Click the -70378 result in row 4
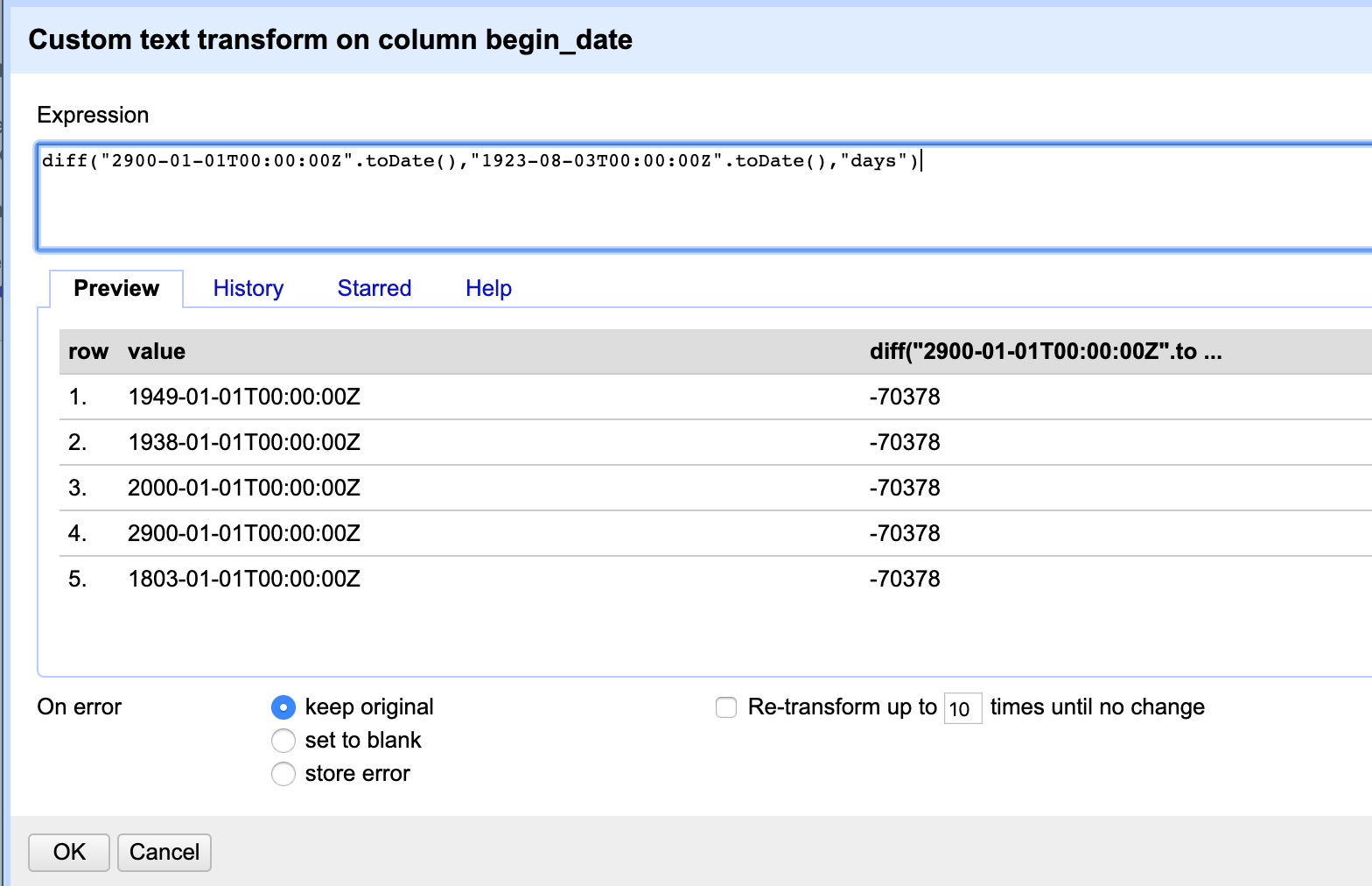Viewport: 1372px width, 886px height. tap(905, 533)
